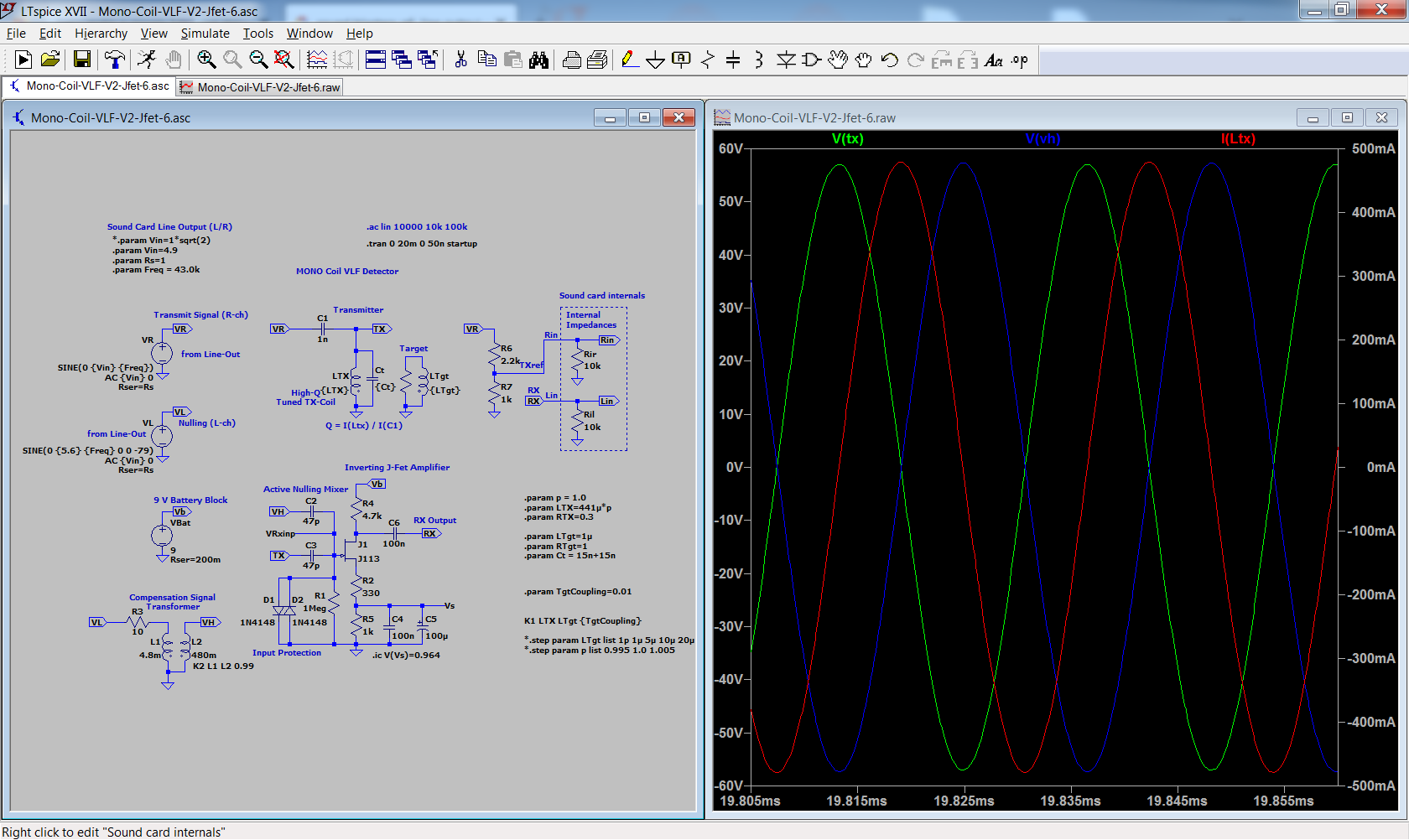Viewport: 1409px width, 840px height.
Task: Select the Text 'Aa' tool
Action: pyautogui.click(x=994, y=60)
